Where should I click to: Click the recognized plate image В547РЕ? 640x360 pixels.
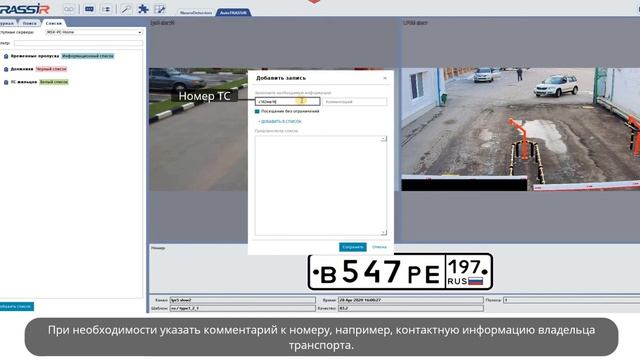point(400,272)
